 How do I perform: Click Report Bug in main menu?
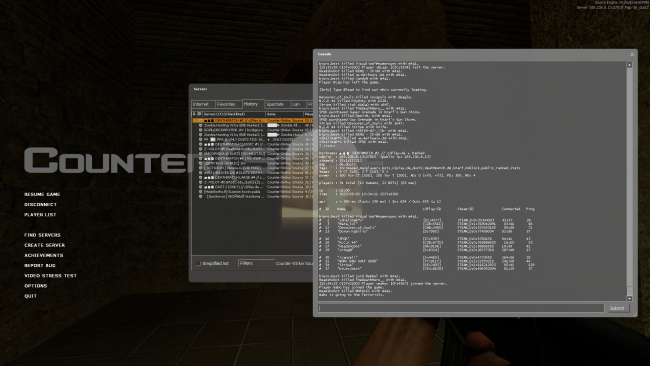(40, 266)
